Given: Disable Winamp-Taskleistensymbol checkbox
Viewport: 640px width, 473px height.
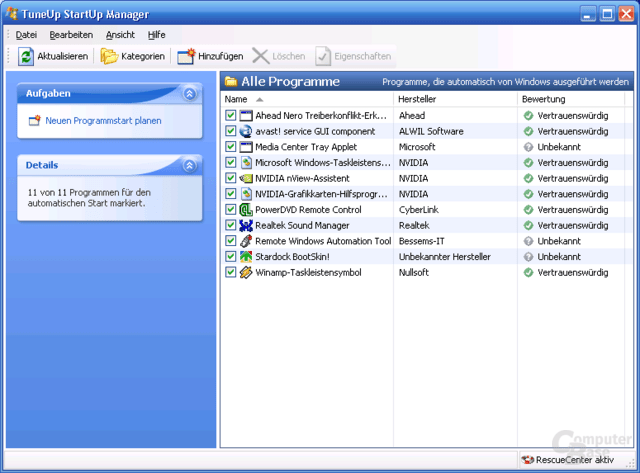Looking at the screenshot, I should click(231, 272).
